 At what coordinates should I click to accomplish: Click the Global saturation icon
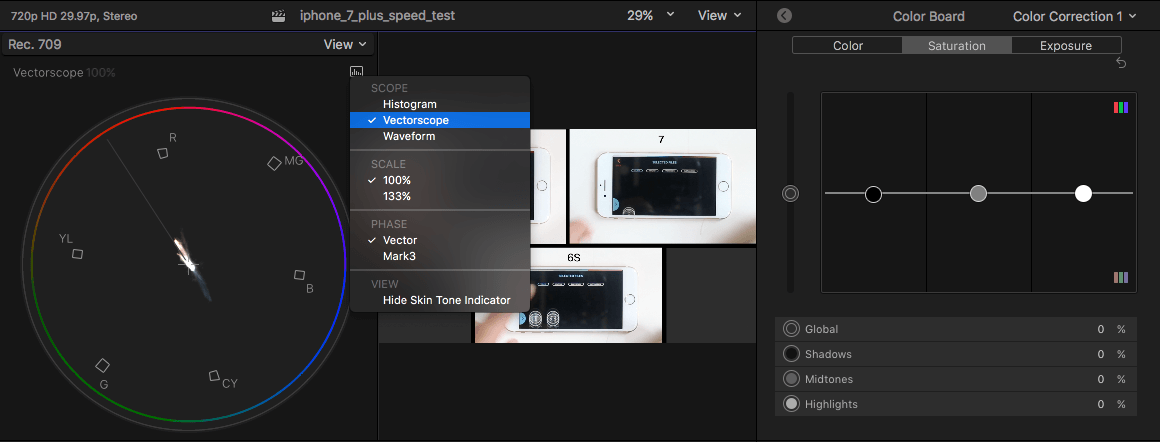coord(792,329)
